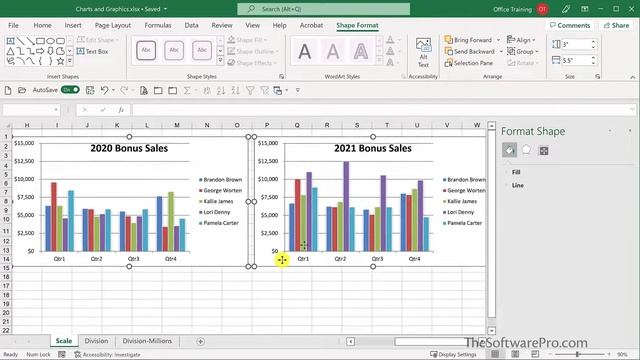Open the Selection Pane
This screenshot has width=640, height=360.
click(469, 63)
